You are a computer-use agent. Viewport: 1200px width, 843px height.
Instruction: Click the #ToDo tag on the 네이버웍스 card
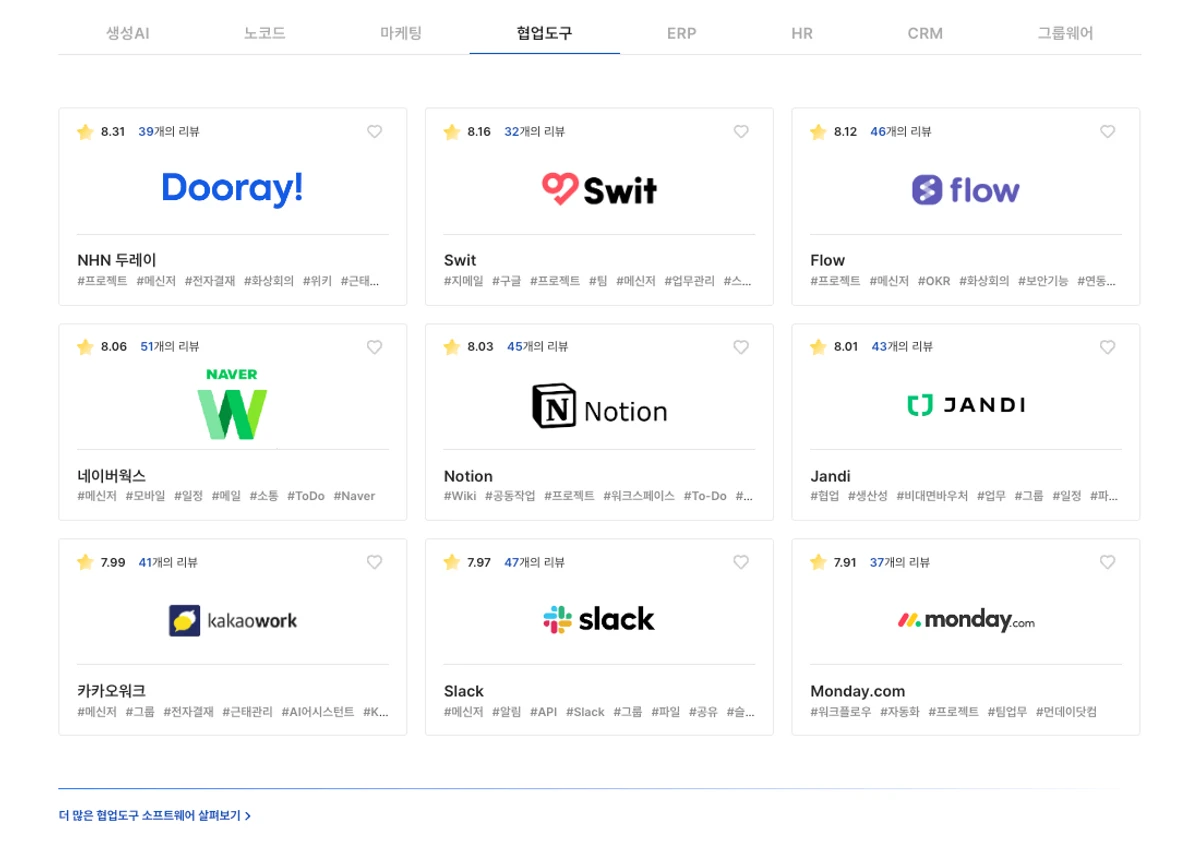306,496
